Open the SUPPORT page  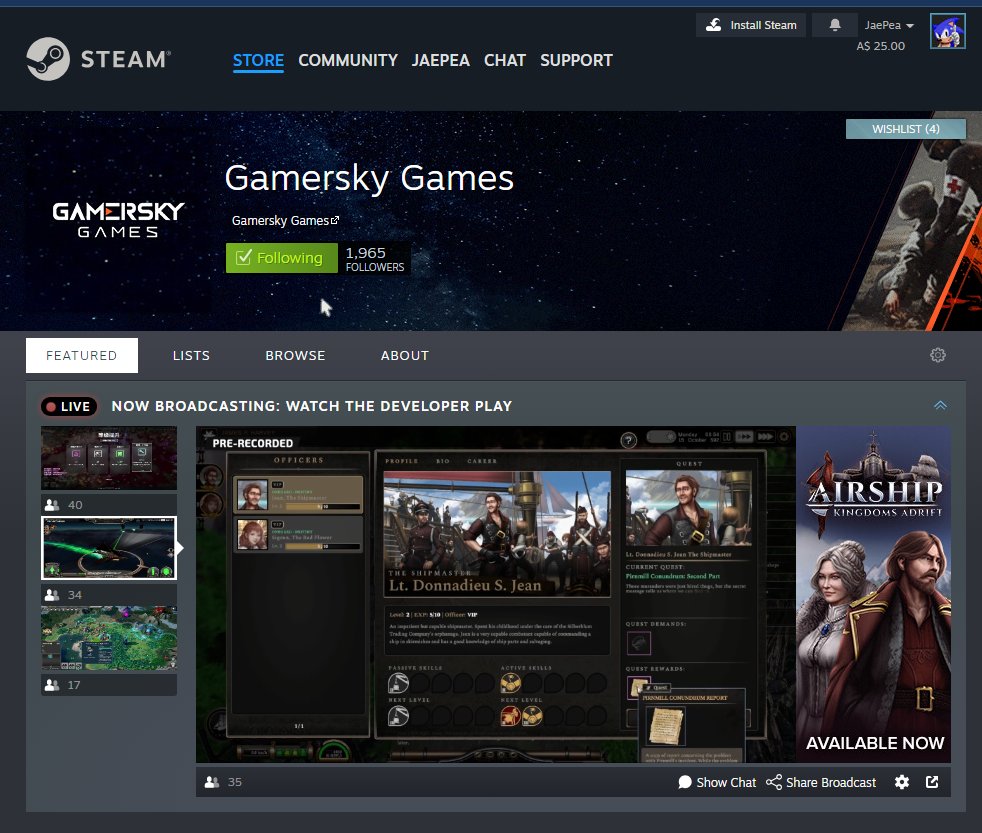point(576,60)
